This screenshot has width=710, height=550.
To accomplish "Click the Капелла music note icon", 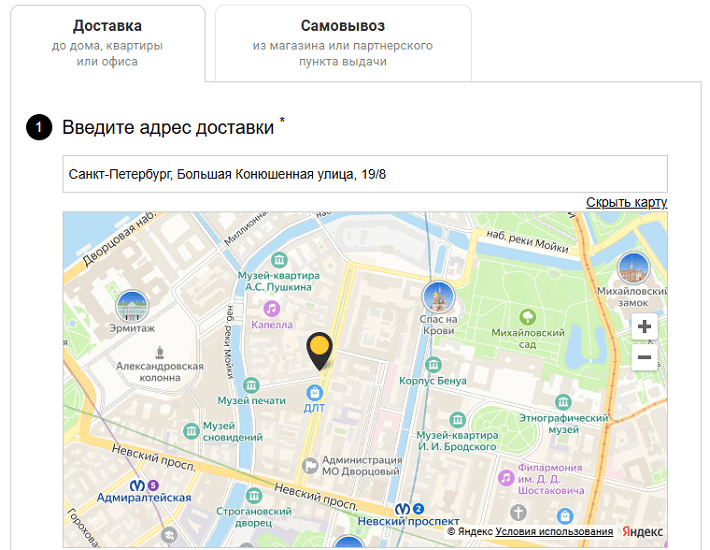I will coord(271,309).
